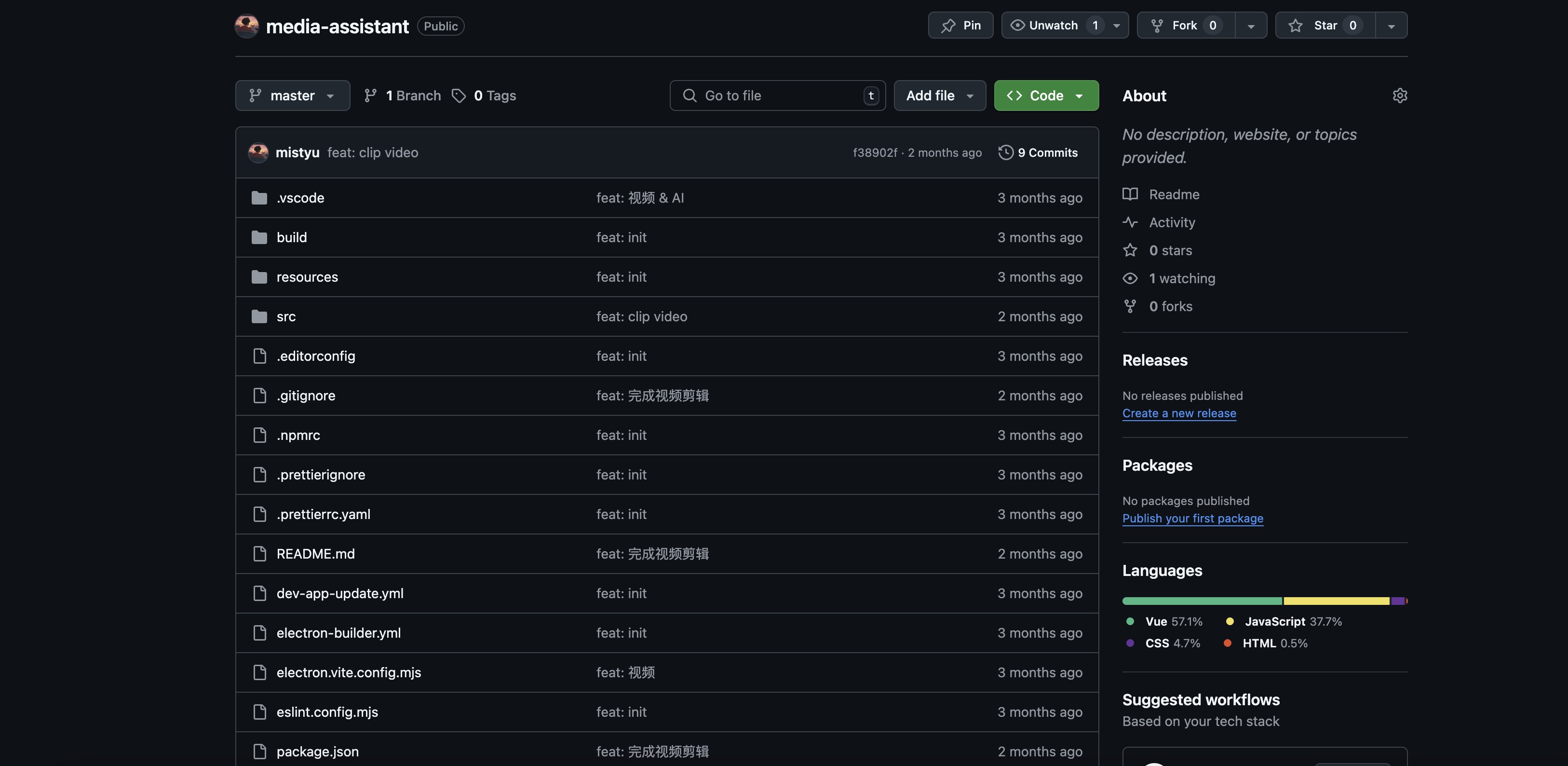1568x766 pixels.
Task: Click the yellow JavaScript language bar segment
Action: (x=1336, y=601)
